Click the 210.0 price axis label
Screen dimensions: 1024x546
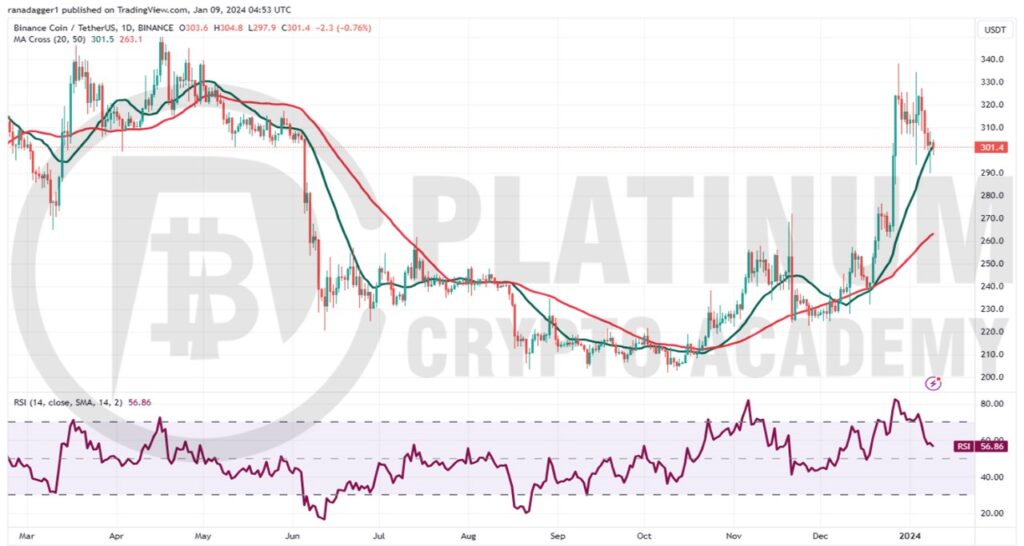pyautogui.click(x=991, y=355)
